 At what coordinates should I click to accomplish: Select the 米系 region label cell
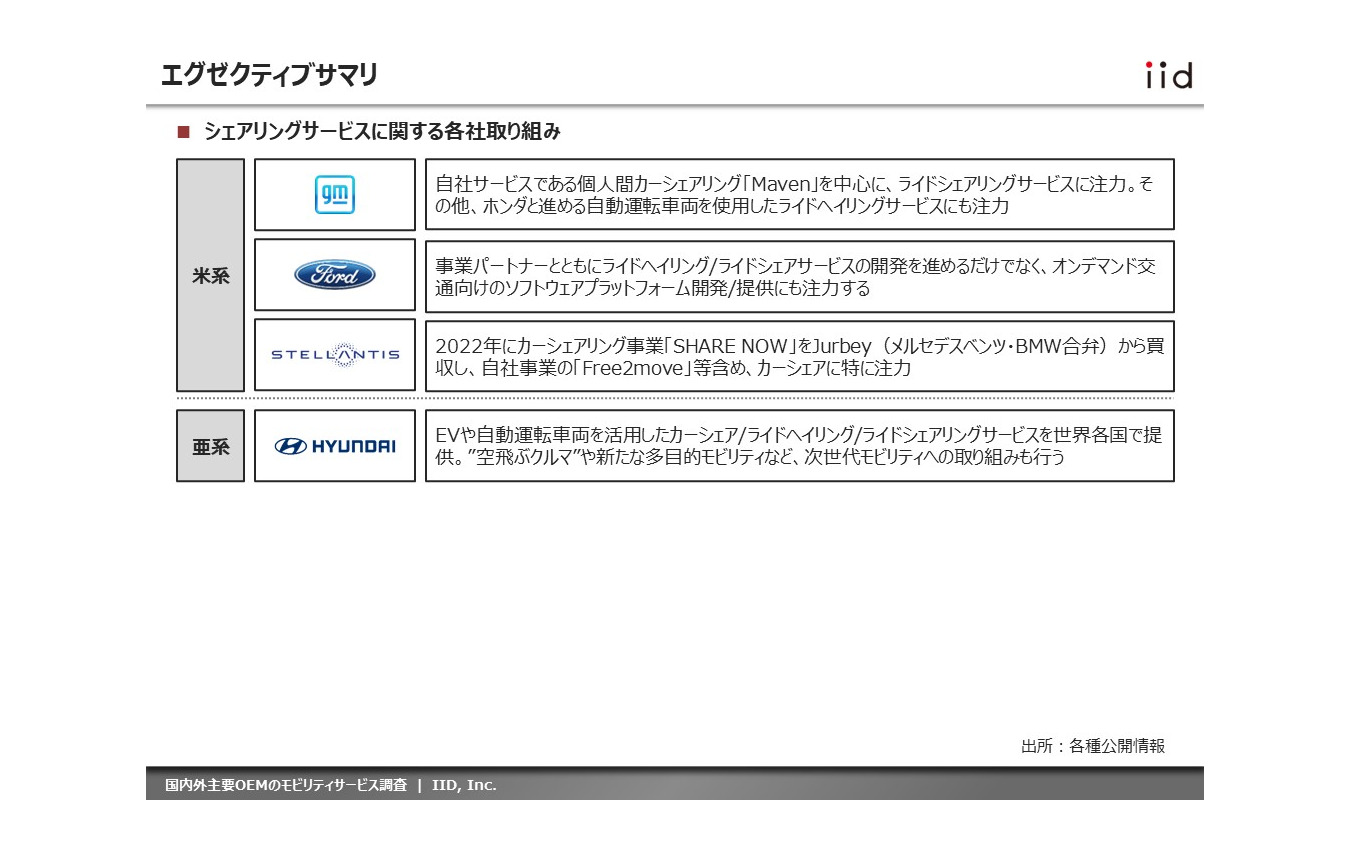tap(211, 275)
